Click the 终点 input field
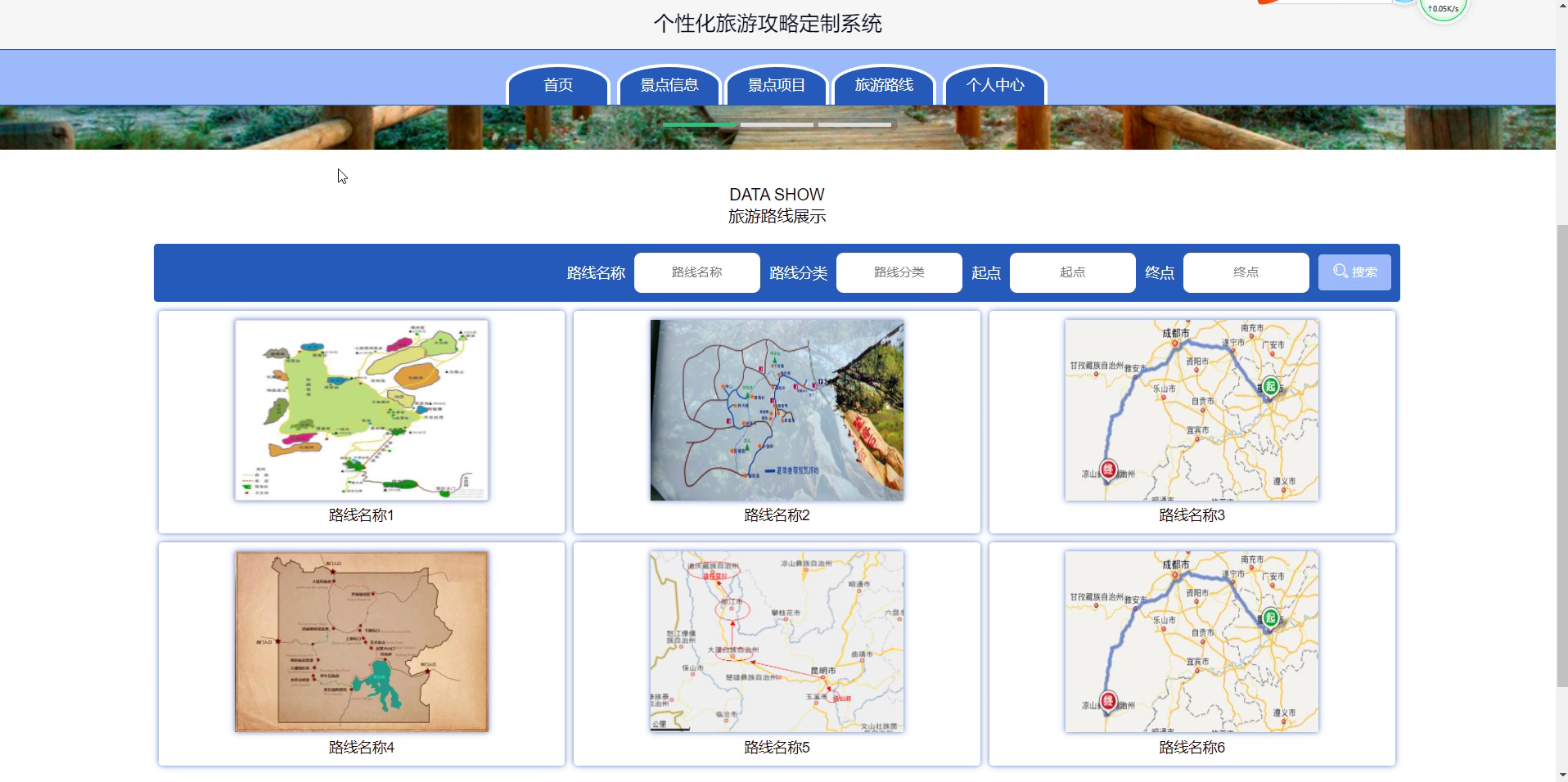Image resolution: width=1568 pixels, height=782 pixels. (1246, 272)
